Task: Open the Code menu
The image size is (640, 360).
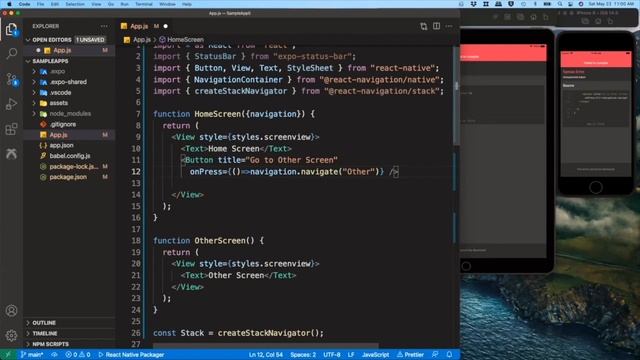Action: click(x=24, y=4)
